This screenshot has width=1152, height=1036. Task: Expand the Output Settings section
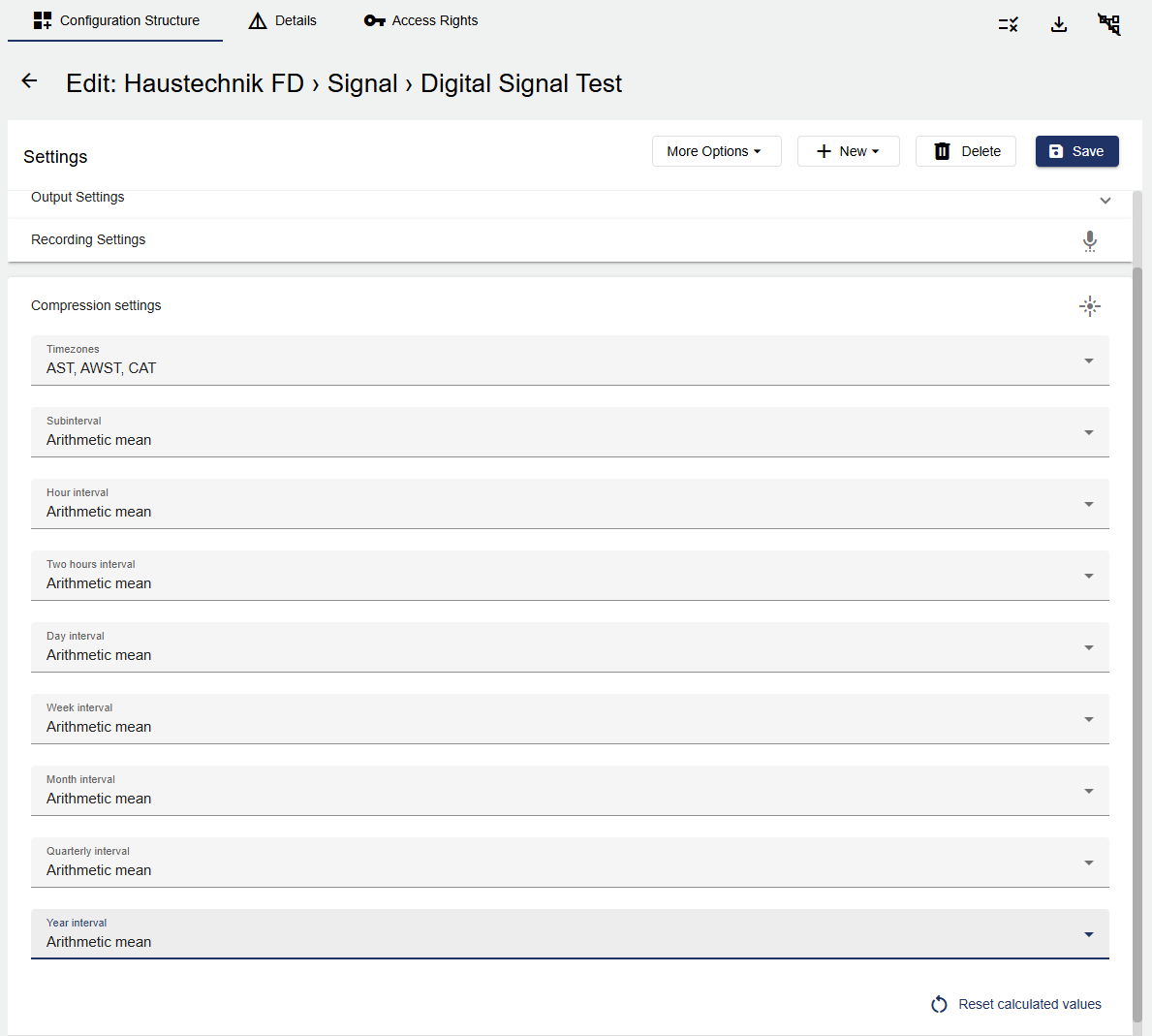1105,201
